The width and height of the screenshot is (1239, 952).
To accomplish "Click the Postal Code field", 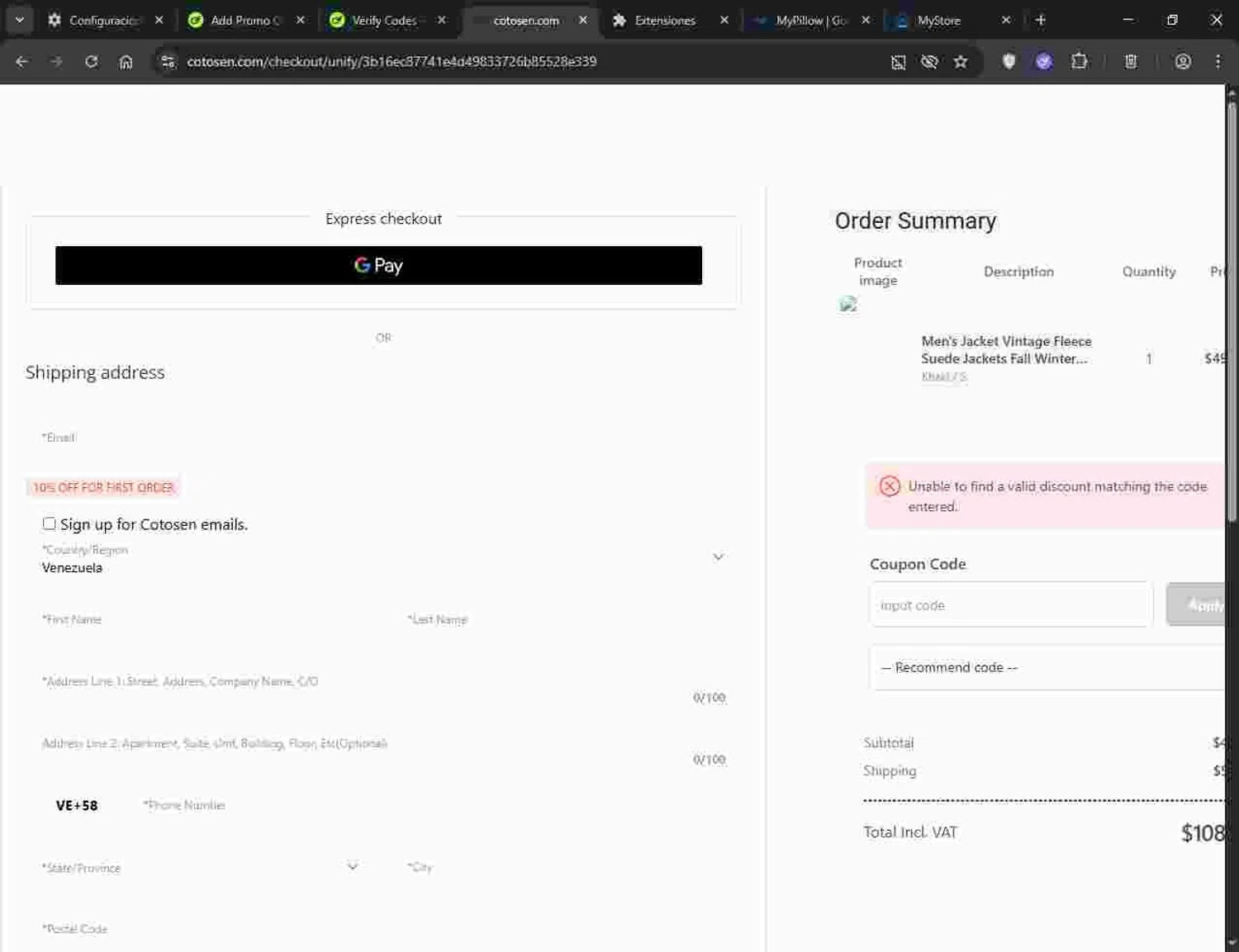I will [383, 929].
